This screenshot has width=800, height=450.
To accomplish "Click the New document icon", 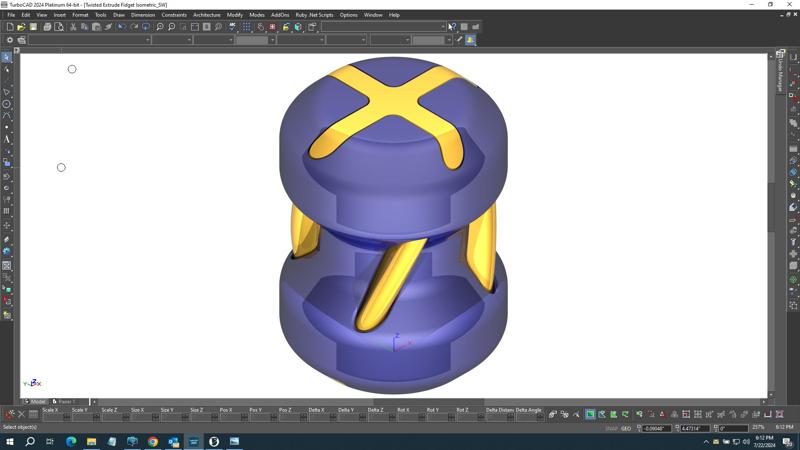I will (x=10, y=27).
